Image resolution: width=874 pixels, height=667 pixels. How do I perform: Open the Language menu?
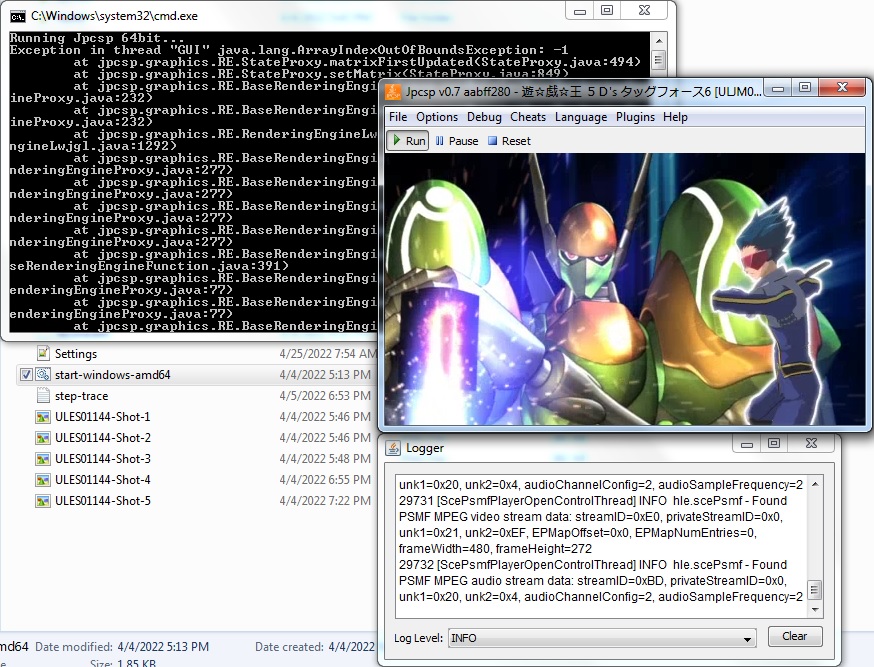point(581,117)
